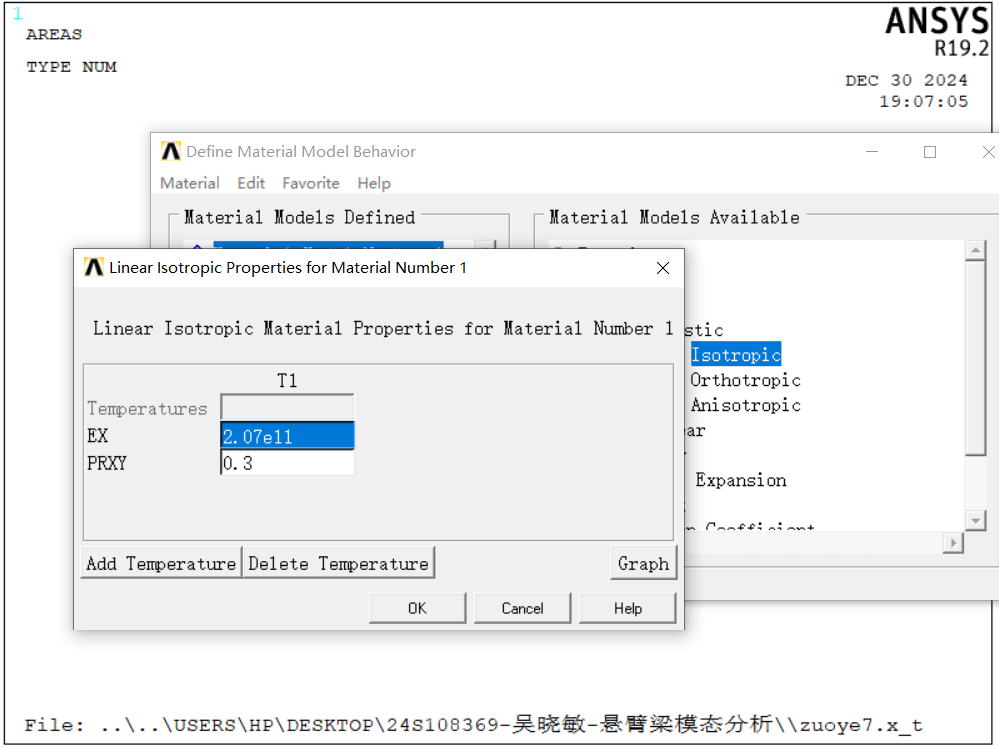Image resolution: width=999 pixels, height=748 pixels.
Task: Click the T1 column header
Action: pos(287,381)
